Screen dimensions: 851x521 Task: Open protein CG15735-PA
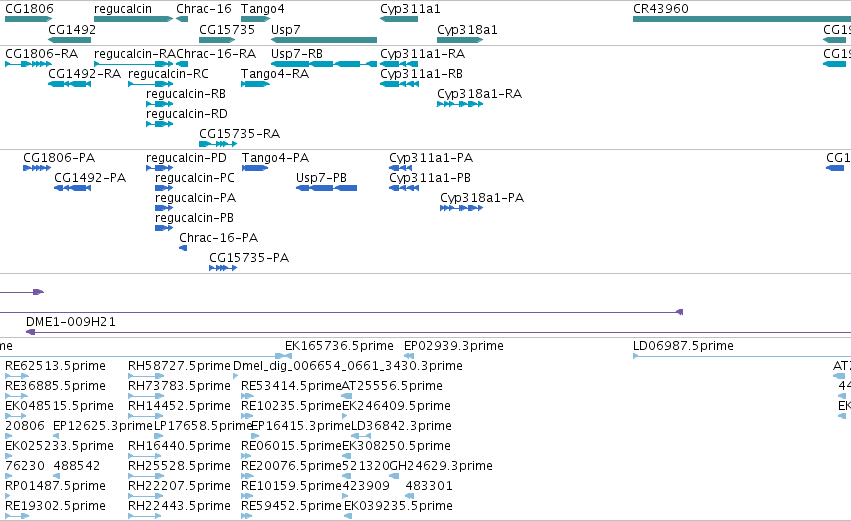pyautogui.click(x=249, y=258)
